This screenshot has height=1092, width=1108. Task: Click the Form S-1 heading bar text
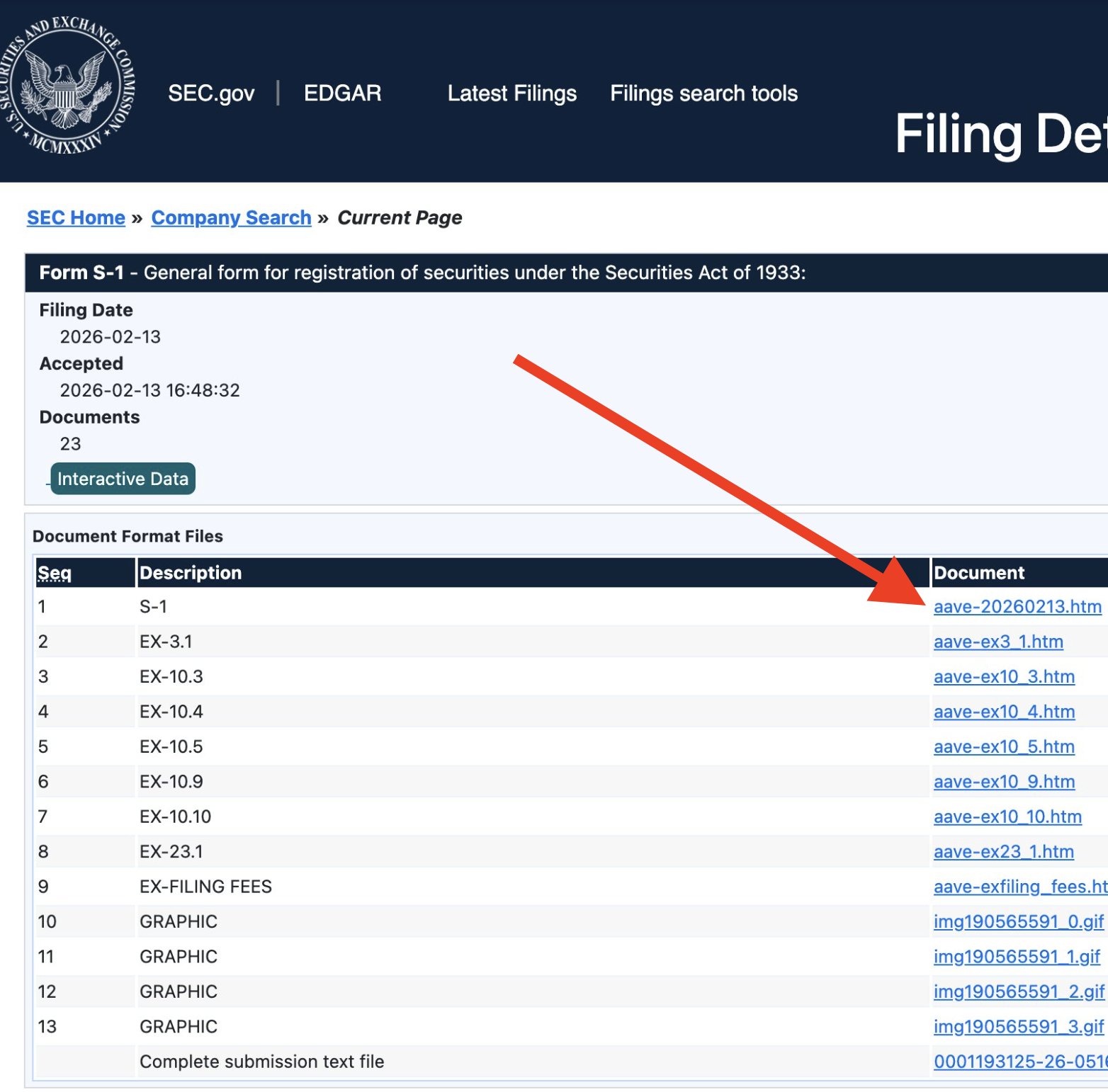click(x=422, y=273)
